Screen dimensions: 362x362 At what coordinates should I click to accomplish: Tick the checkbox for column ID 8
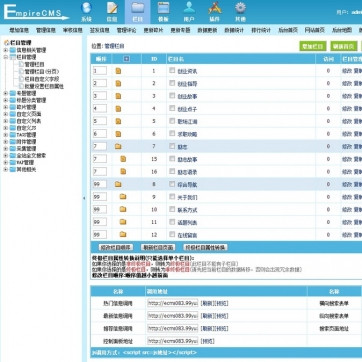point(172,184)
